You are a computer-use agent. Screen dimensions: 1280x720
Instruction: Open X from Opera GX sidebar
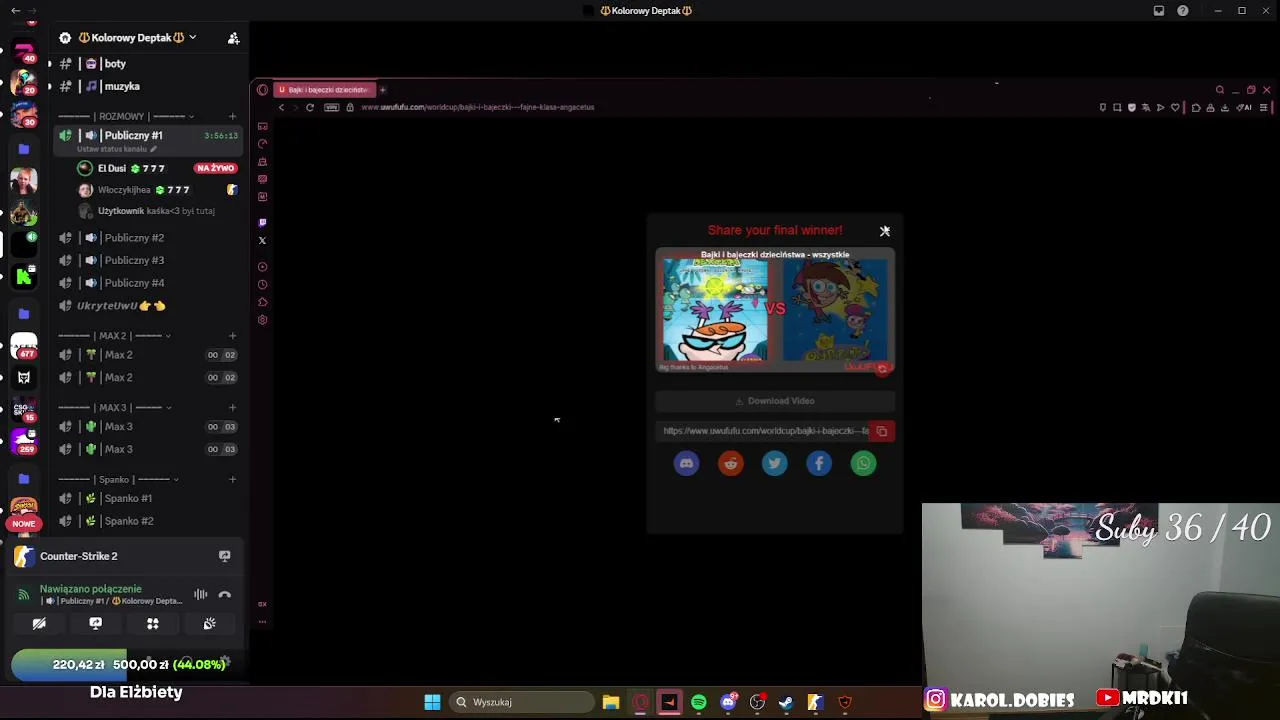(x=262, y=240)
